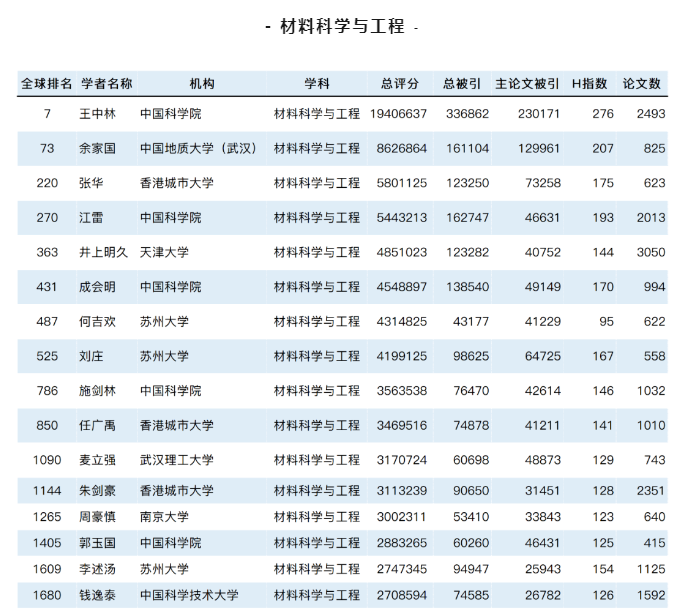Select scholar name 施剑林

97,391
